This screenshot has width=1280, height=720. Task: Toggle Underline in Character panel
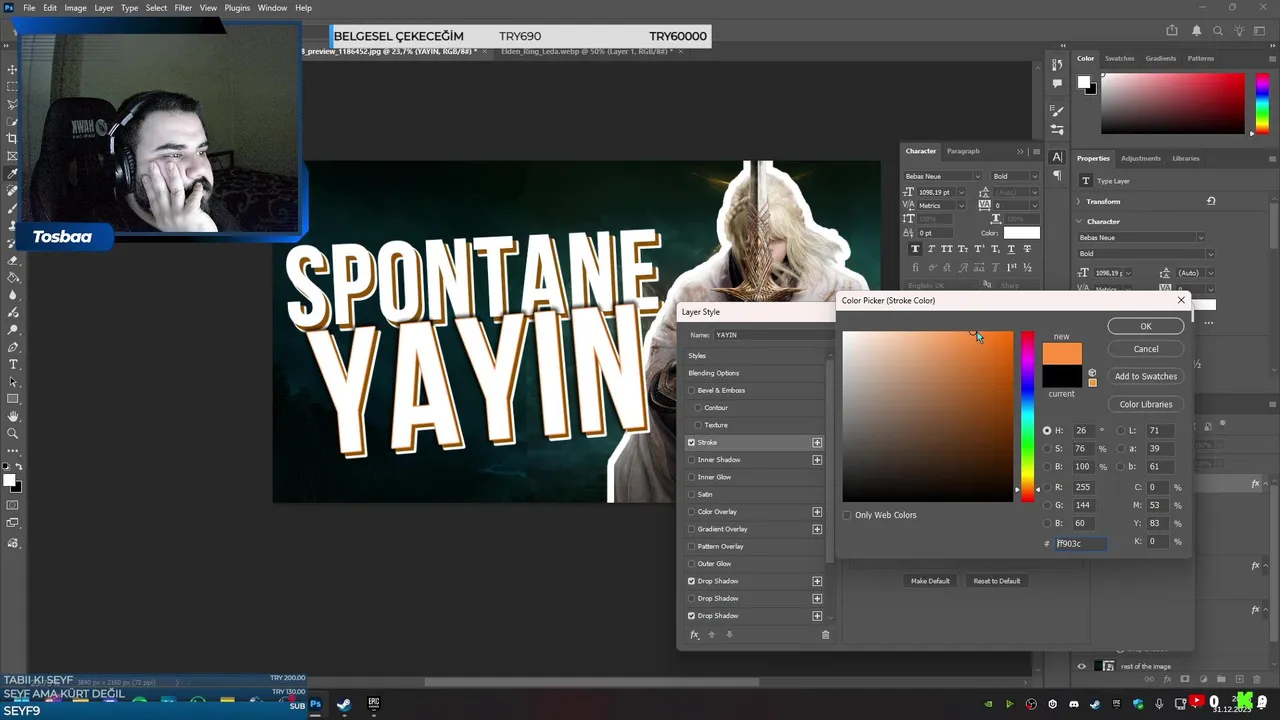click(x=1011, y=249)
